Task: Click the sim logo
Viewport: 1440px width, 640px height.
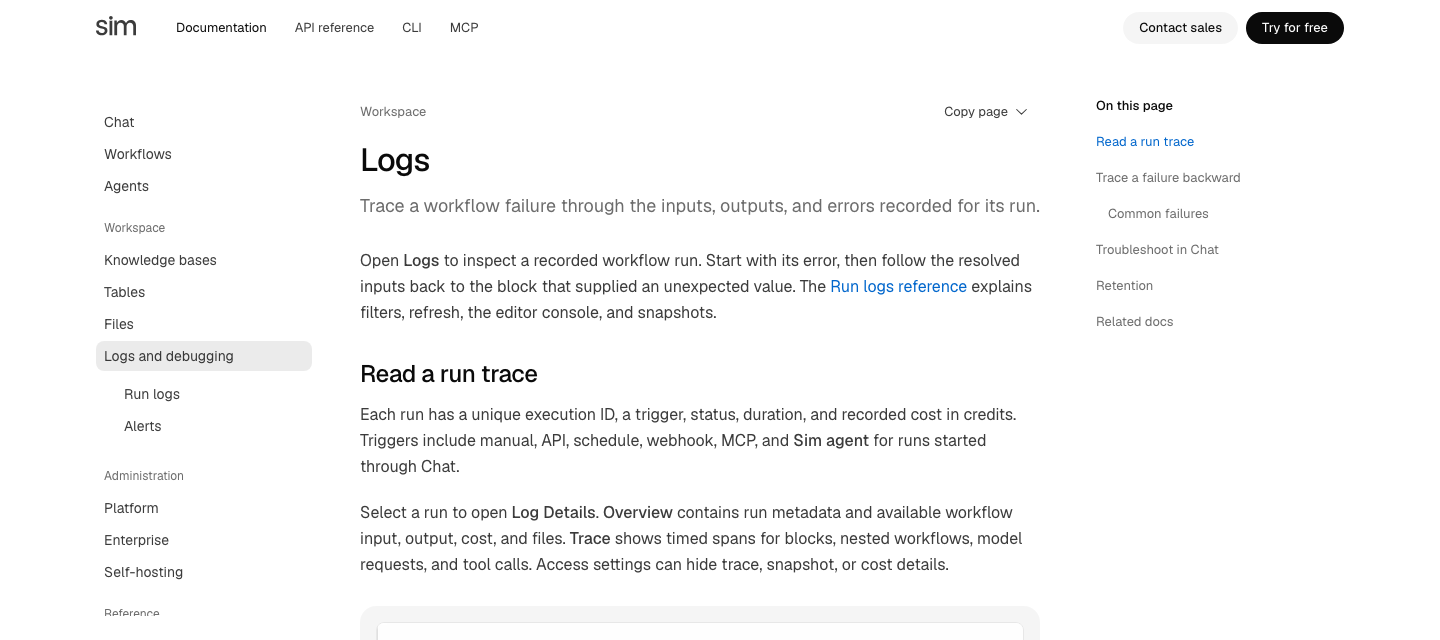Action: point(116,27)
